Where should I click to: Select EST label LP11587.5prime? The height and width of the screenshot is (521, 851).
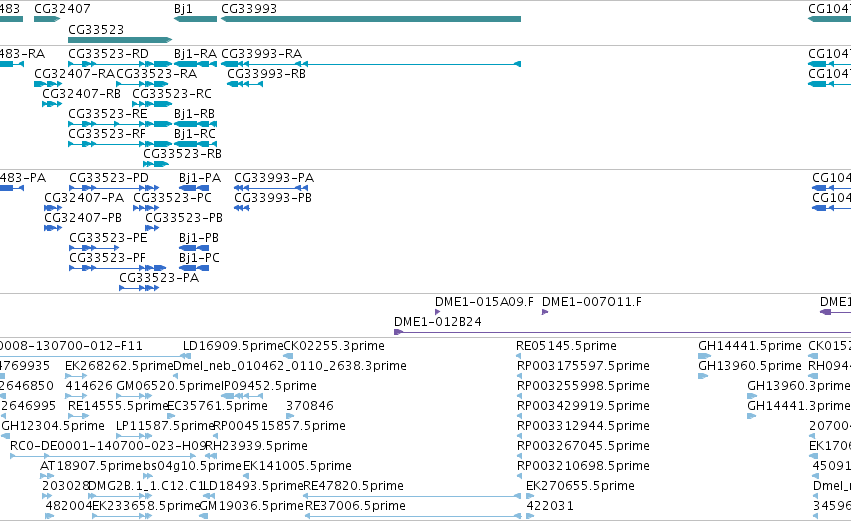166,426
